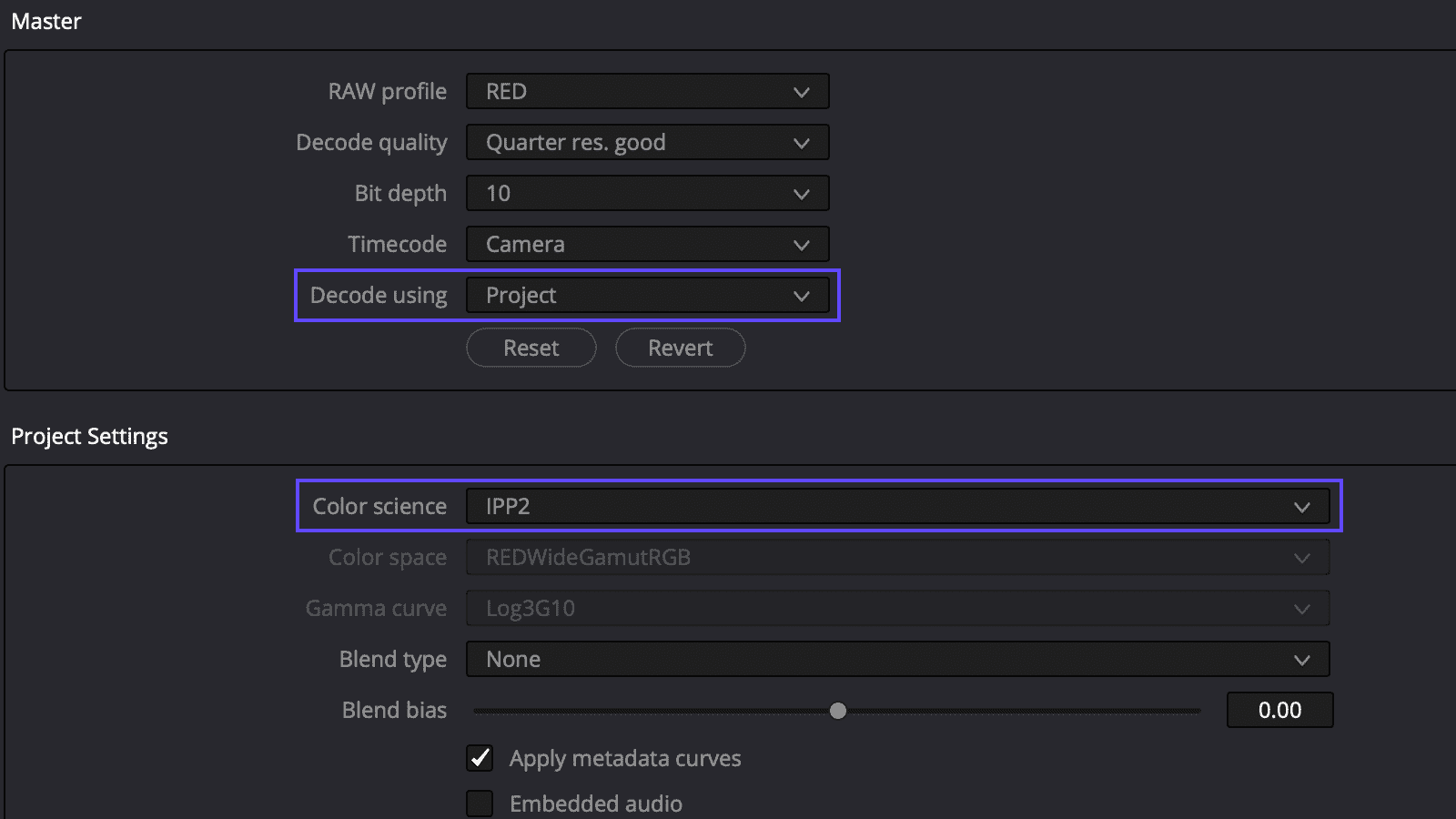Click the chevron on the IPP2 selector
This screenshot has height=819, width=1456.
[x=1303, y=507]
